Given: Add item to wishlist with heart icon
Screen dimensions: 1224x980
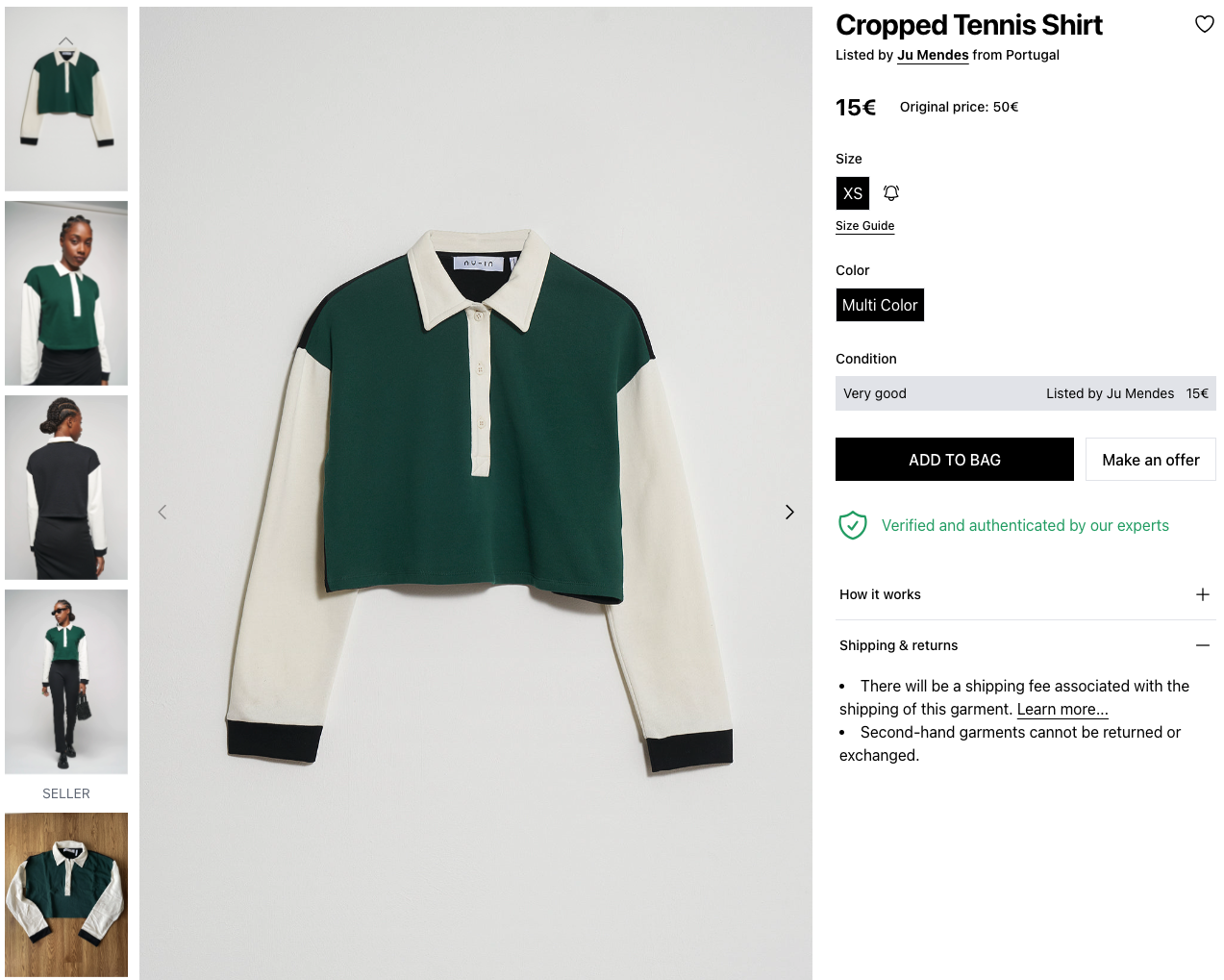Looking at the screenshot, I should [1204, 24].
